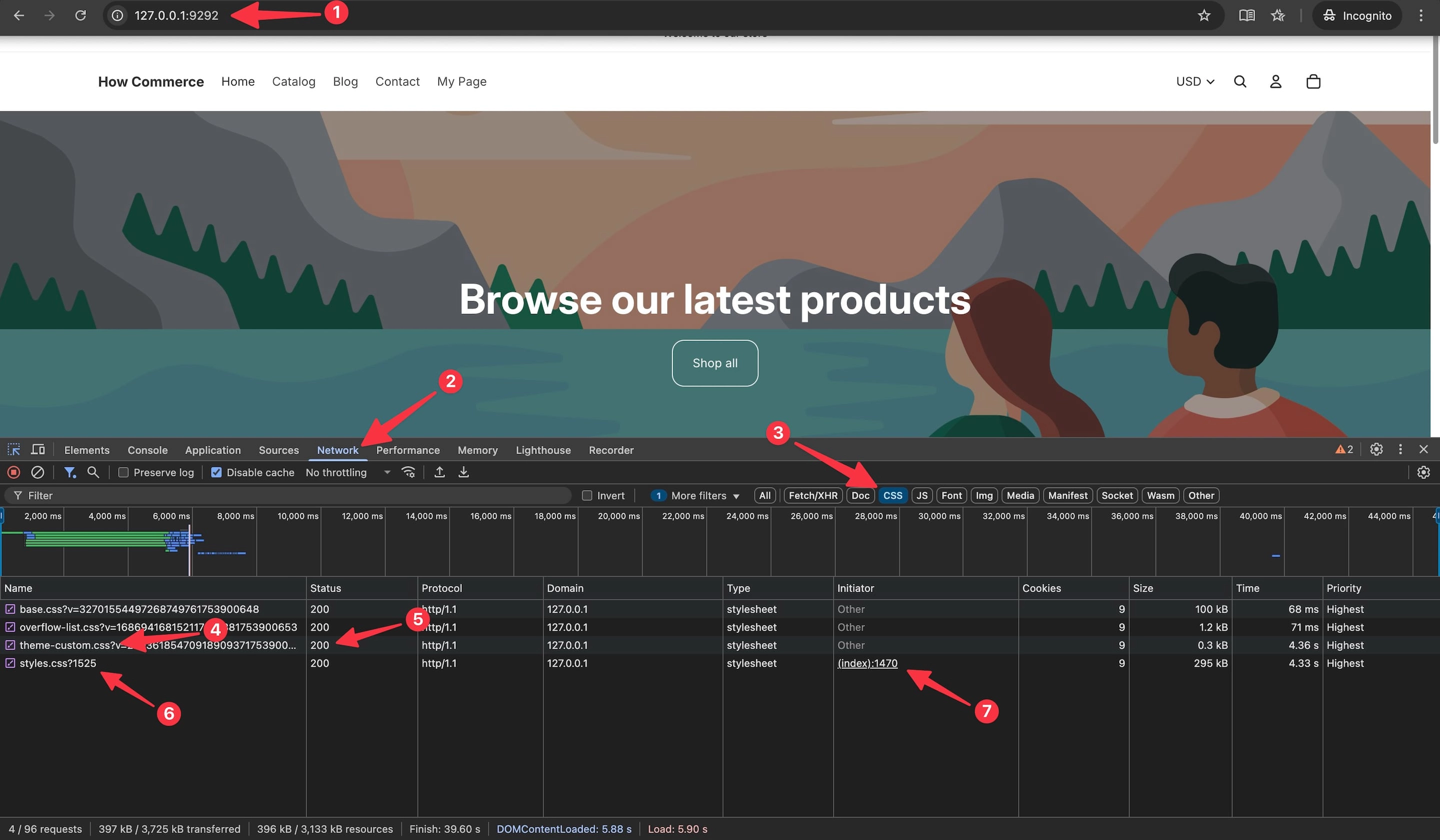
Task: Open Chrome three-dot menu
Action: [x=1420, y=15]
